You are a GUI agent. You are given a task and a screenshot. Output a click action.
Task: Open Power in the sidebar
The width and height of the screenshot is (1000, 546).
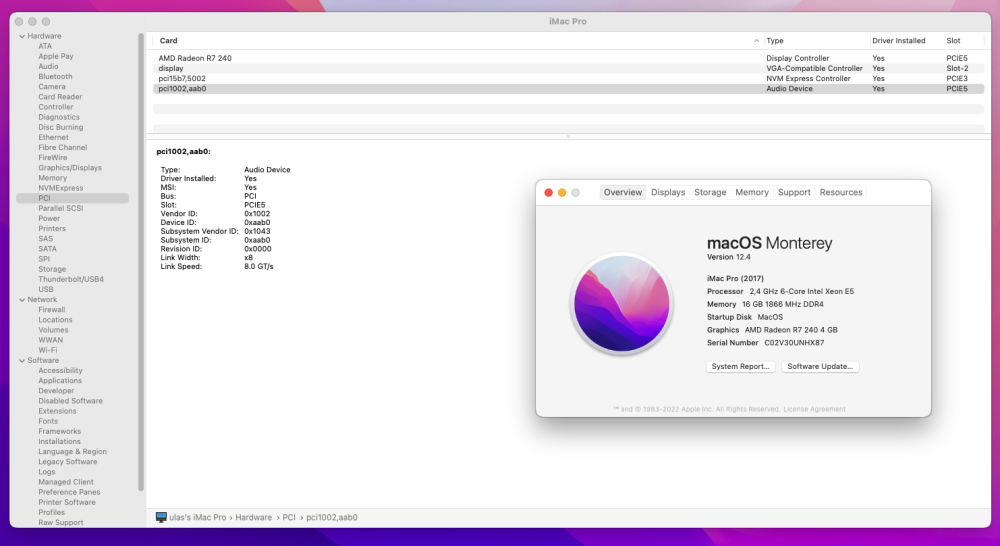click(49, 219)
